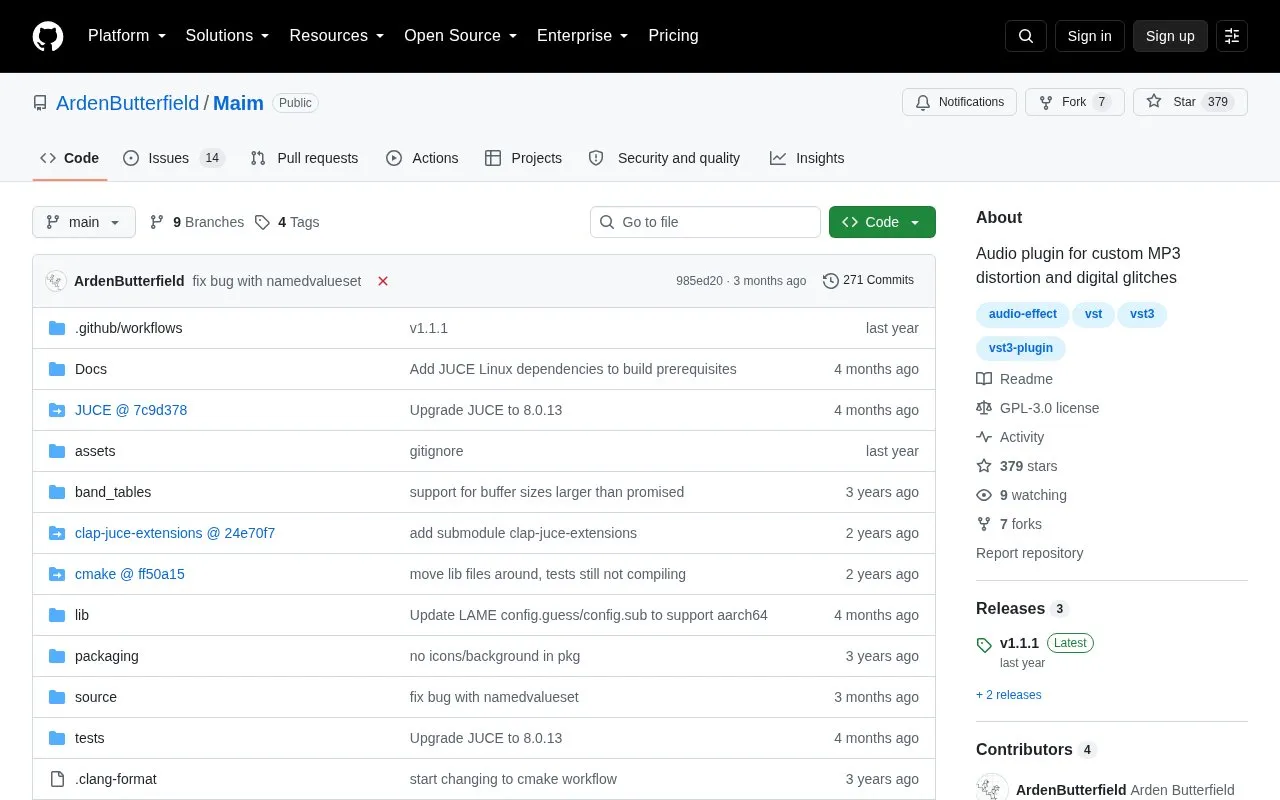The height and width of the screenshot is (800, 1280).
Task: Click the vst3-plugin topic tag
Action: pos(1020,348)
